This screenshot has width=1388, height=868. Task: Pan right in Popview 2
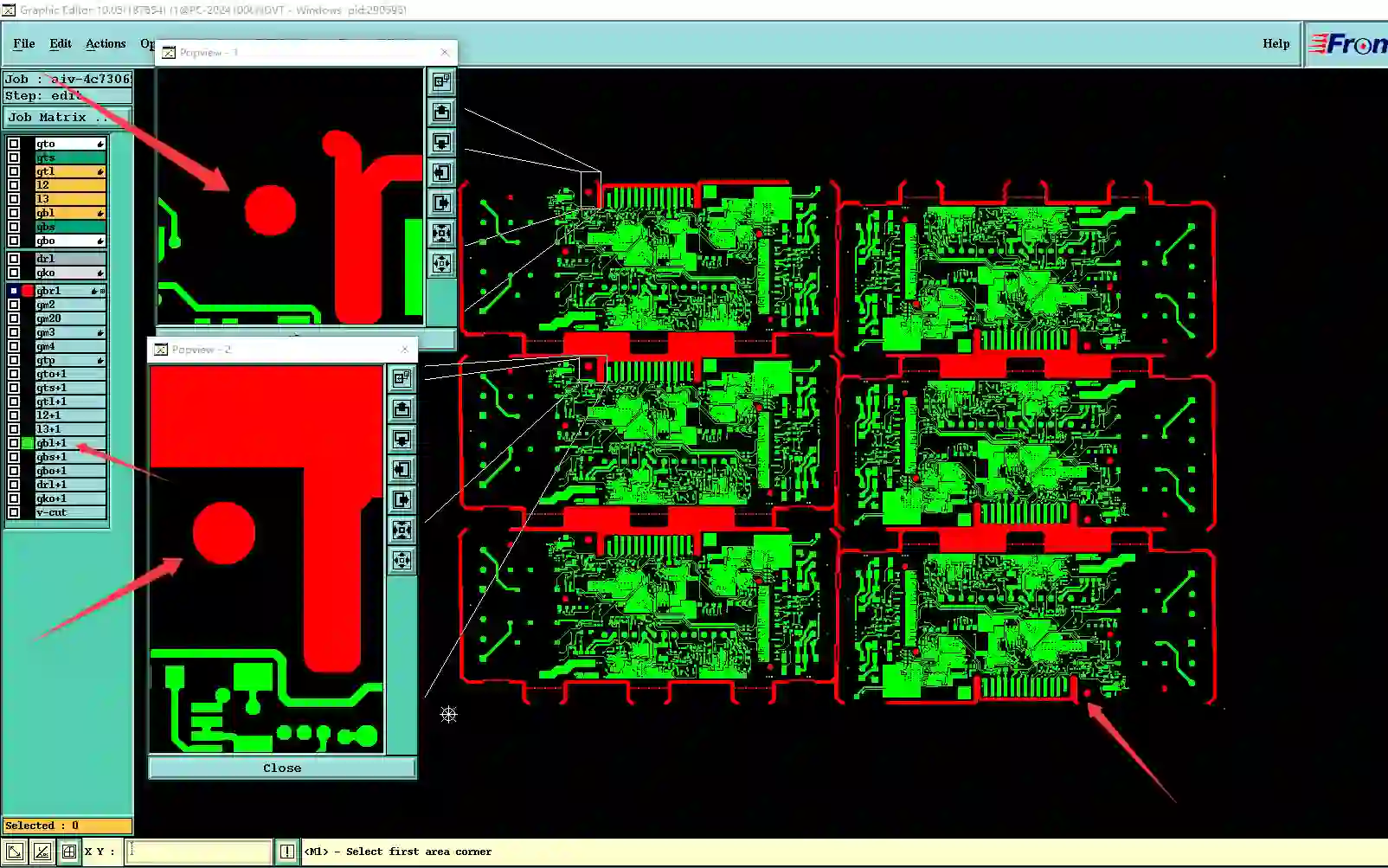pos(402,499)
